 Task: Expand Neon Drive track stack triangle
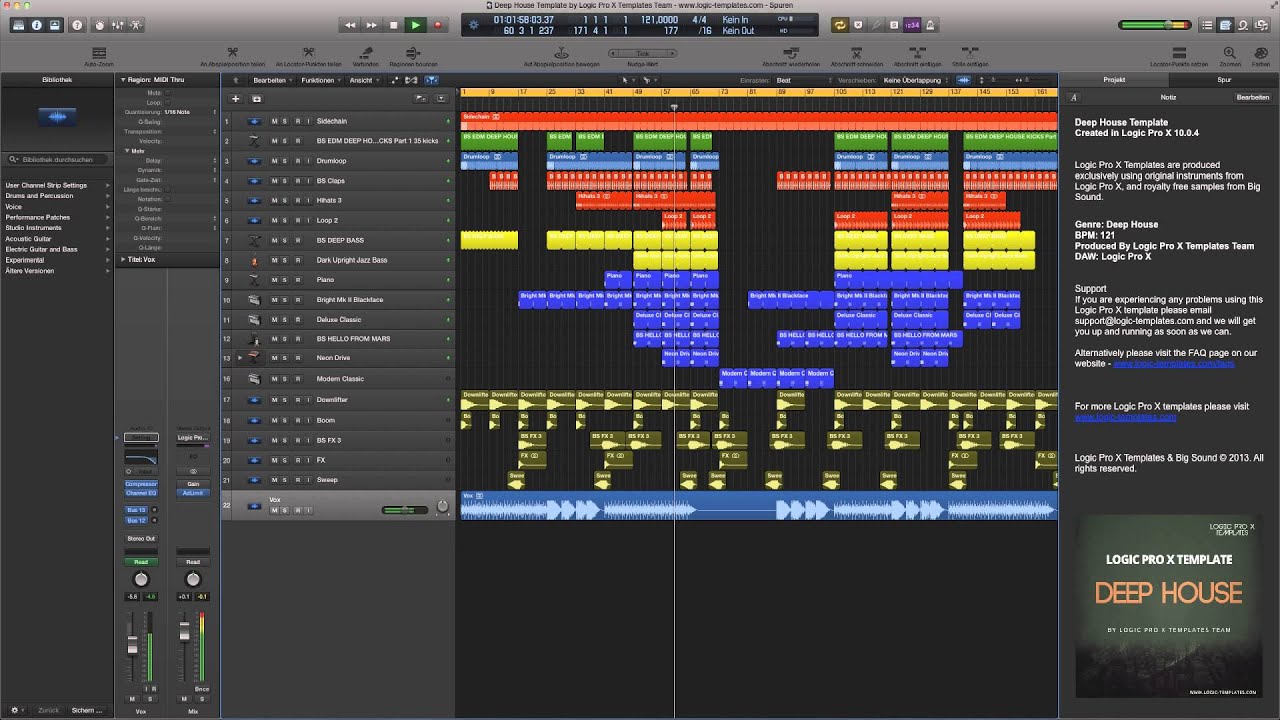(239, 357)
